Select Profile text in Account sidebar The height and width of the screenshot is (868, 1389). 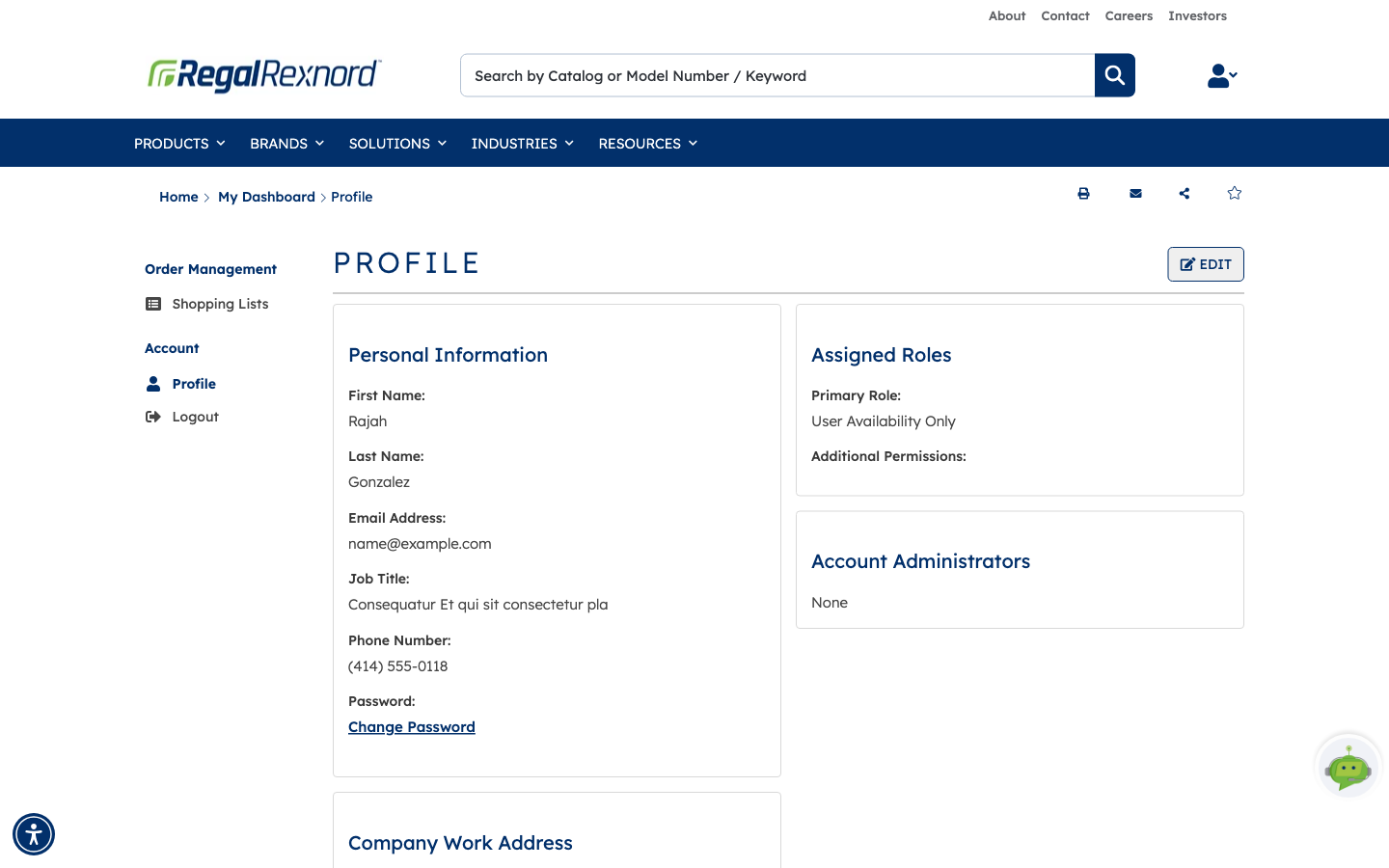point(194,384)
